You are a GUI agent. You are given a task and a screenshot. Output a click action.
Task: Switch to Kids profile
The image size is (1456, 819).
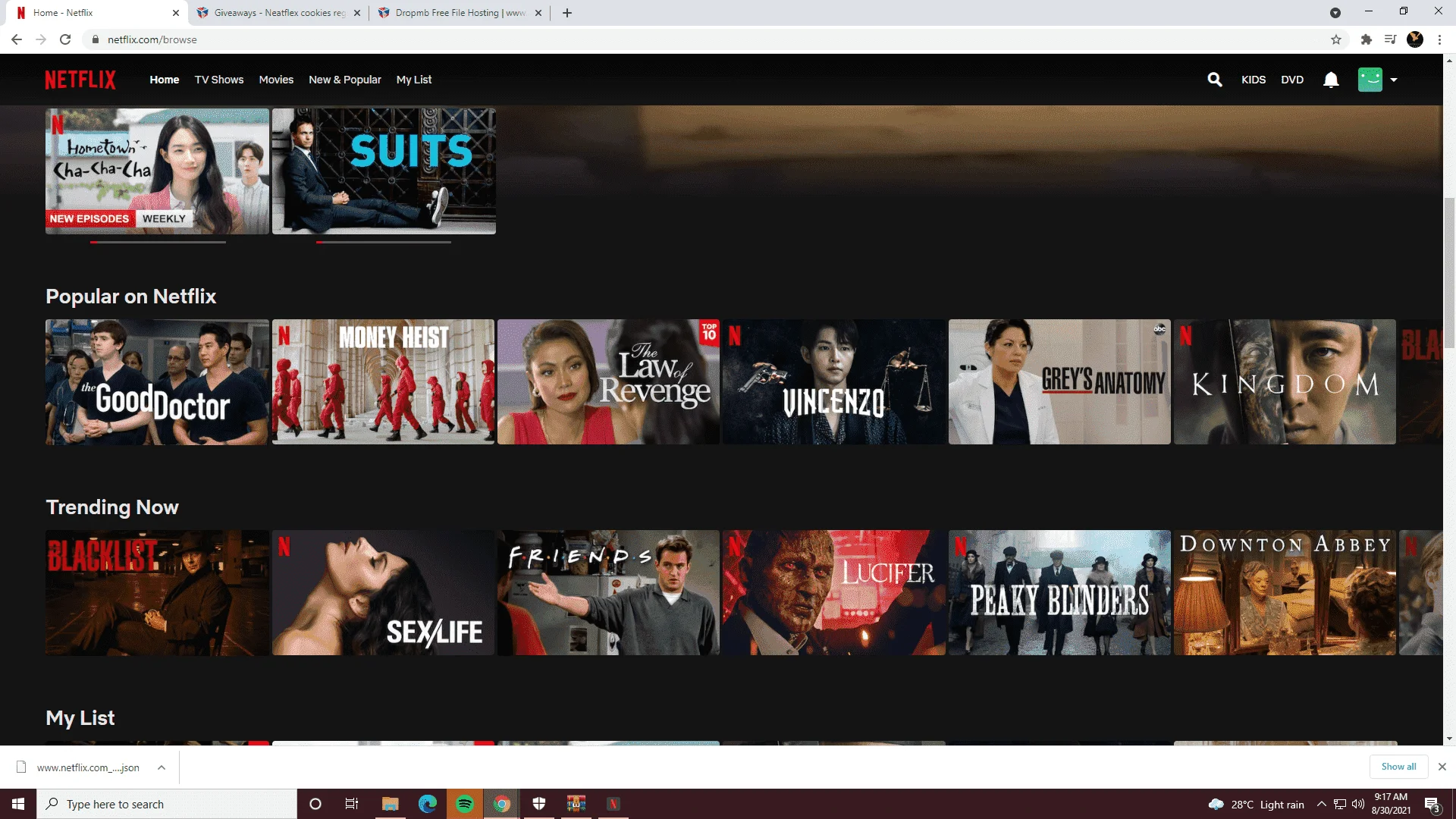(1254, 80)
